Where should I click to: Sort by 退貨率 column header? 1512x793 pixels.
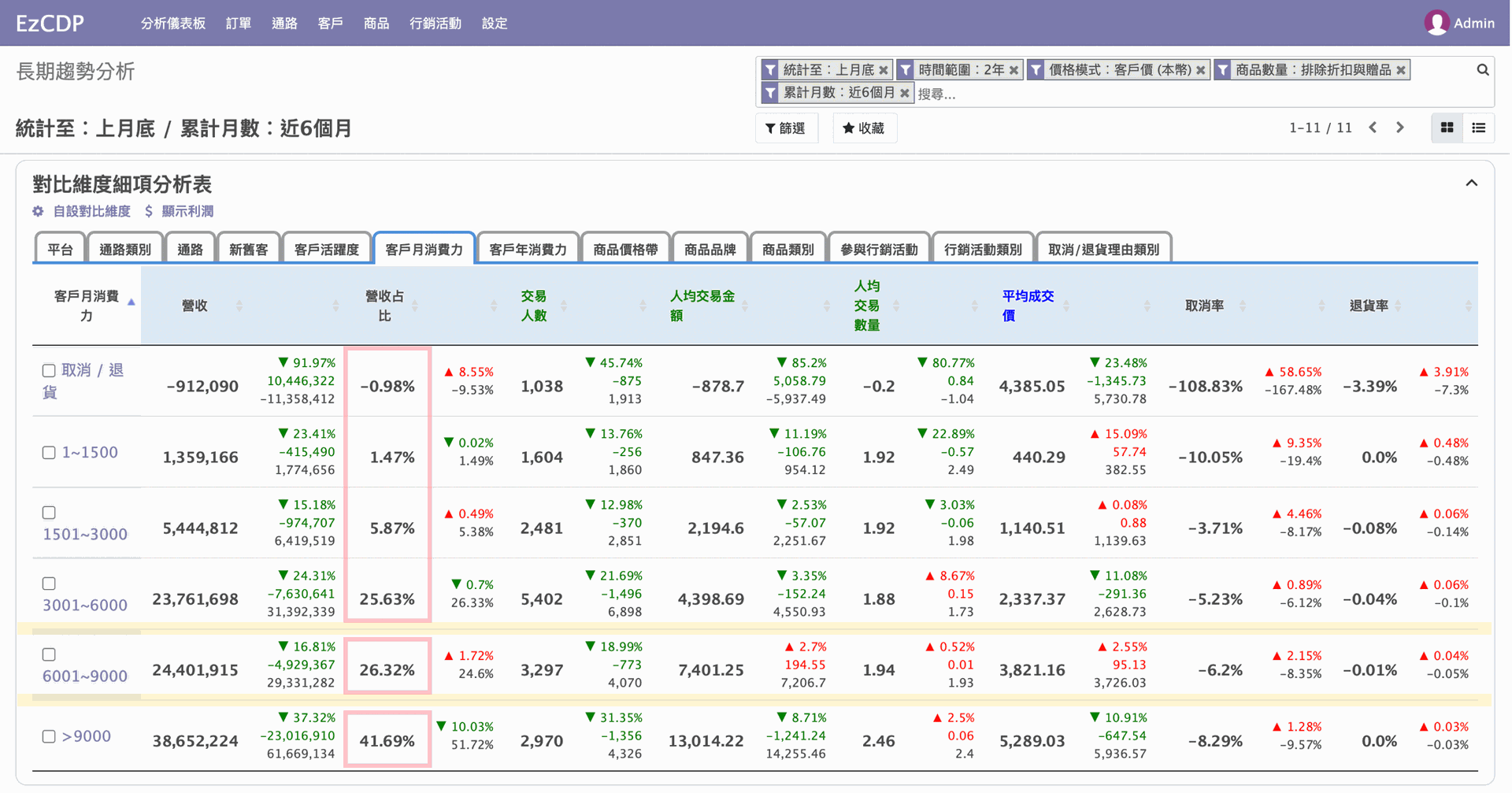tap(1369, 306)
